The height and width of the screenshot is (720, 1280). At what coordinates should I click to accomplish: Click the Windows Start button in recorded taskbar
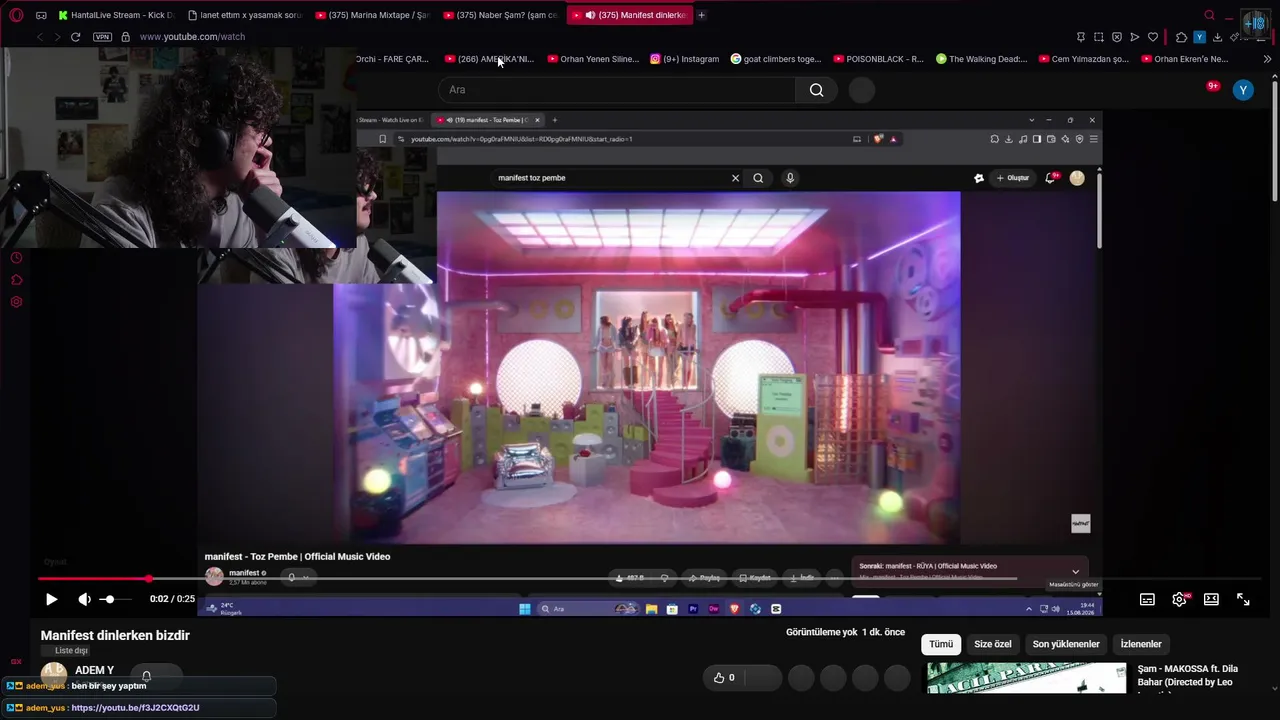tap(525, 609)
